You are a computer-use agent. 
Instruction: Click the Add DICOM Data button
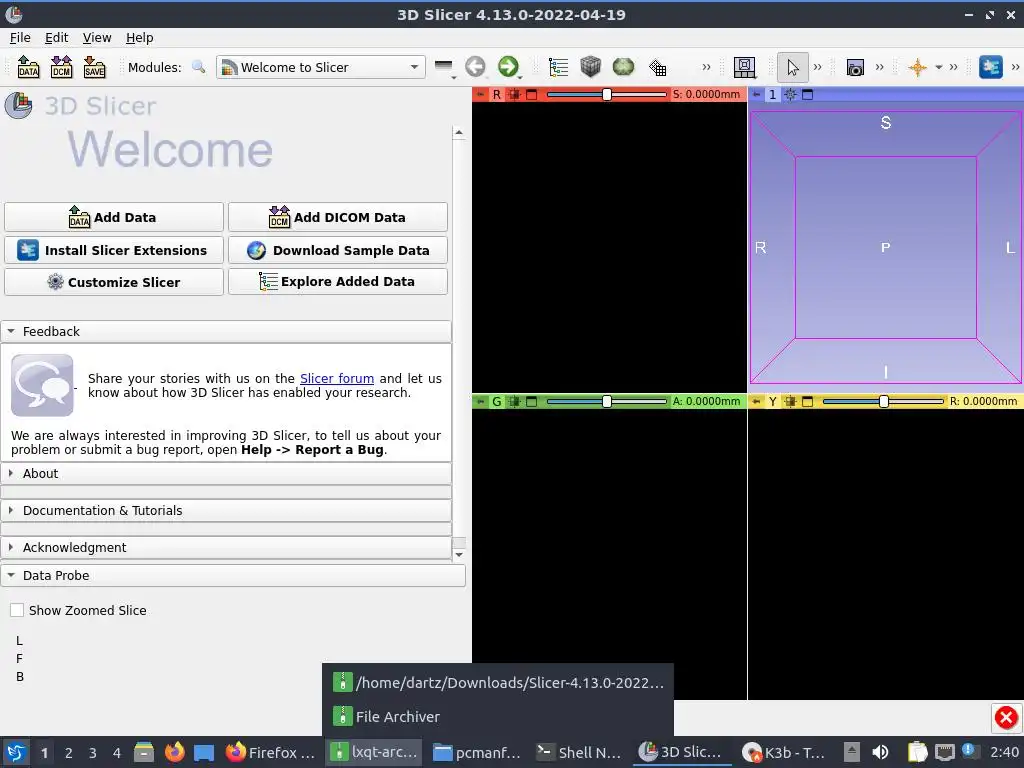pos(338,217)
